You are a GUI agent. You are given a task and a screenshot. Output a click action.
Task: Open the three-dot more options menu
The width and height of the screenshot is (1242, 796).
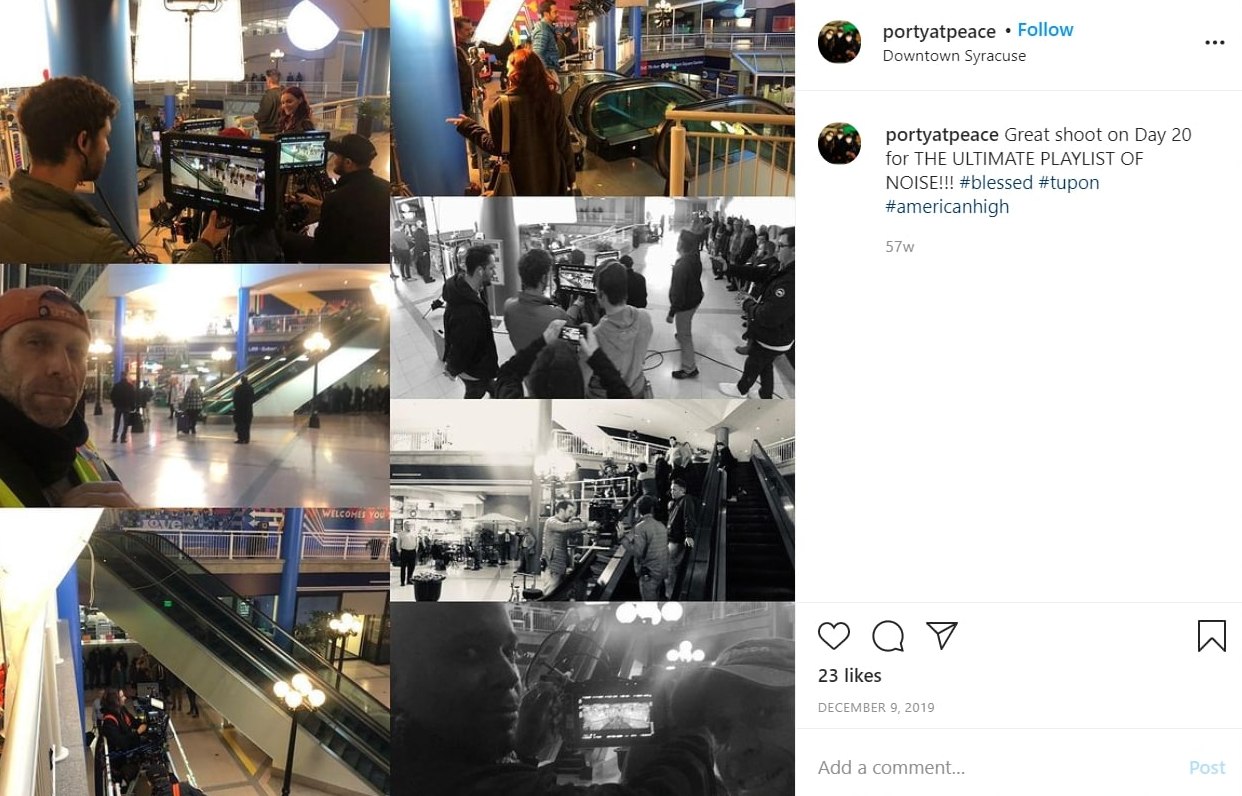coord(1215,42)
